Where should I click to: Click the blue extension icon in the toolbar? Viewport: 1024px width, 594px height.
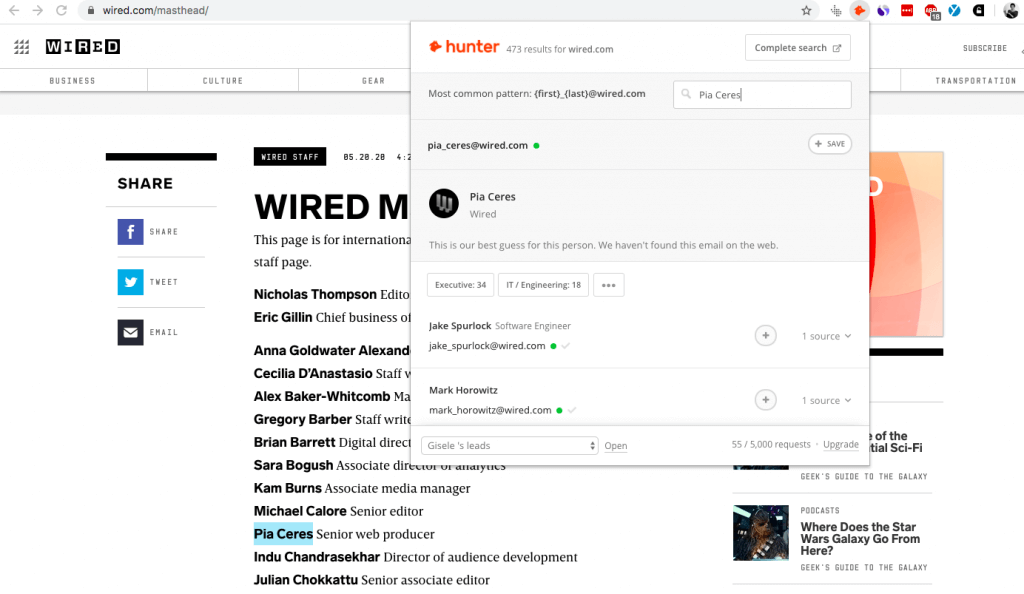click(x=955, y=10)
